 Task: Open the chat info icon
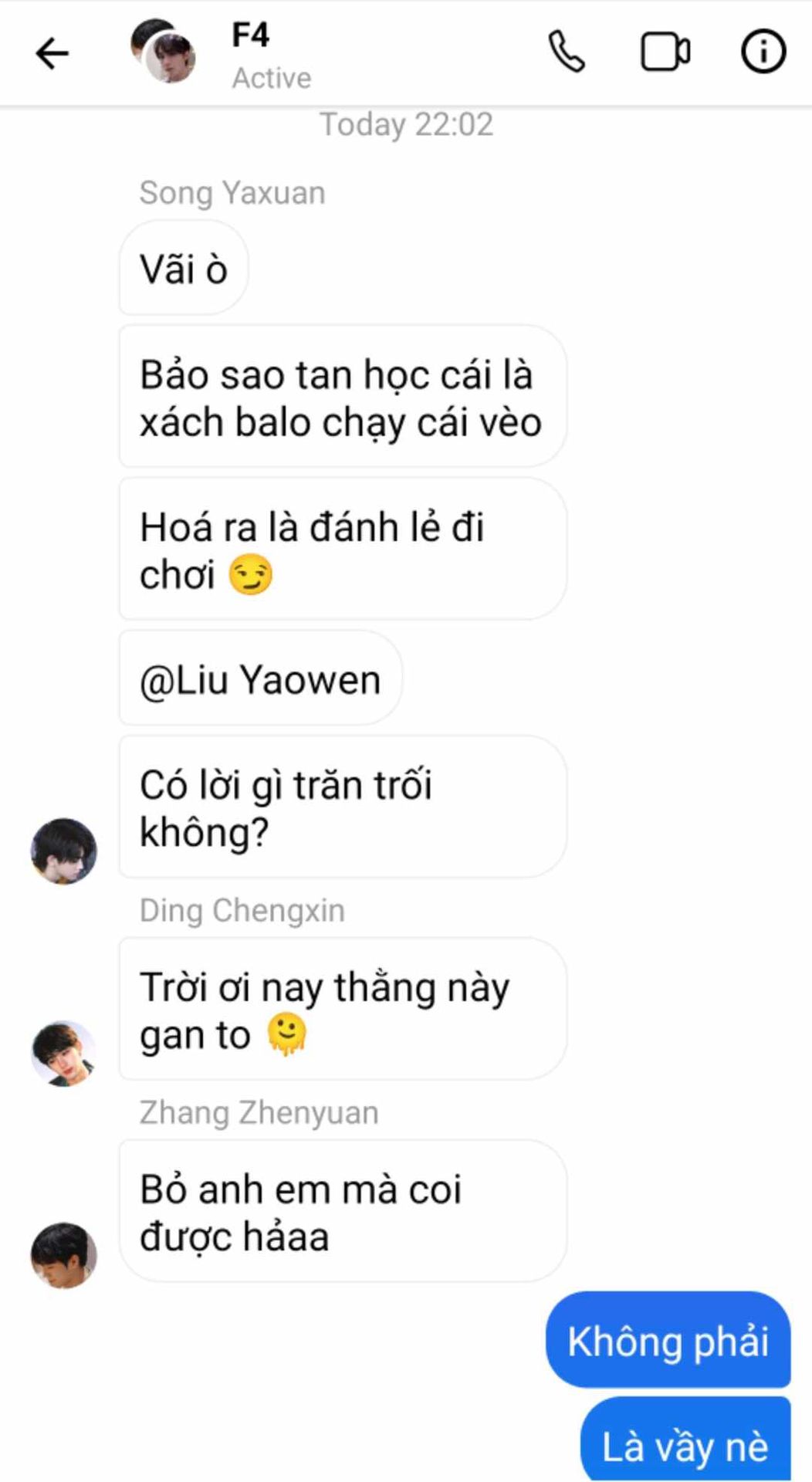[x=763, y=52]
